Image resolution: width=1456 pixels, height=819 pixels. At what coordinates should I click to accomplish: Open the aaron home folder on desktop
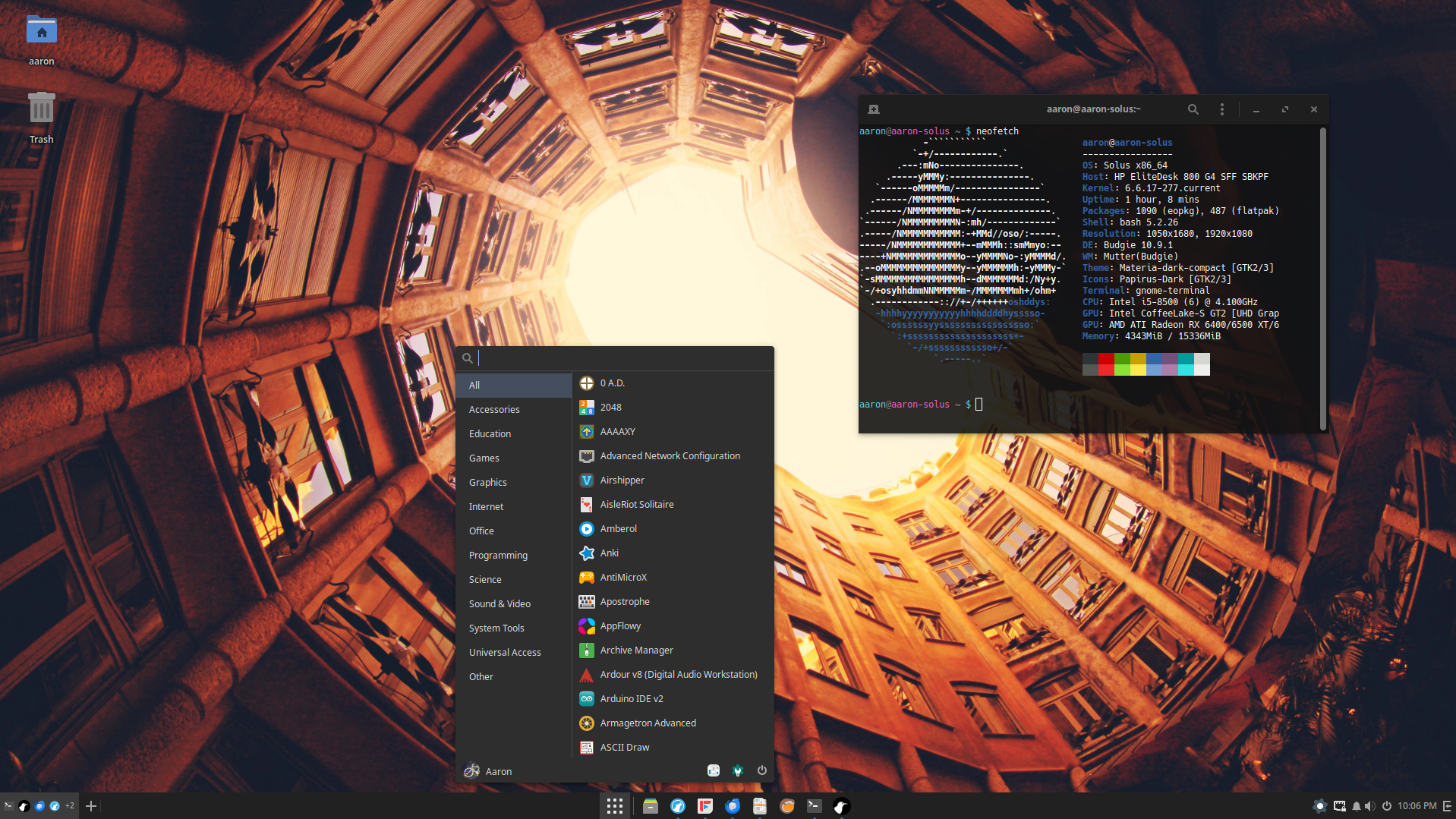tap(42, 40)
